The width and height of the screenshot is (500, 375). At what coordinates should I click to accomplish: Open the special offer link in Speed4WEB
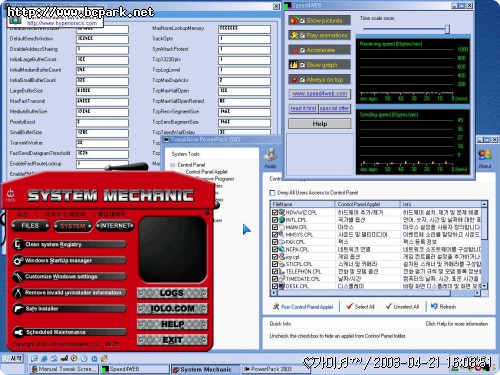click(334, 108)
